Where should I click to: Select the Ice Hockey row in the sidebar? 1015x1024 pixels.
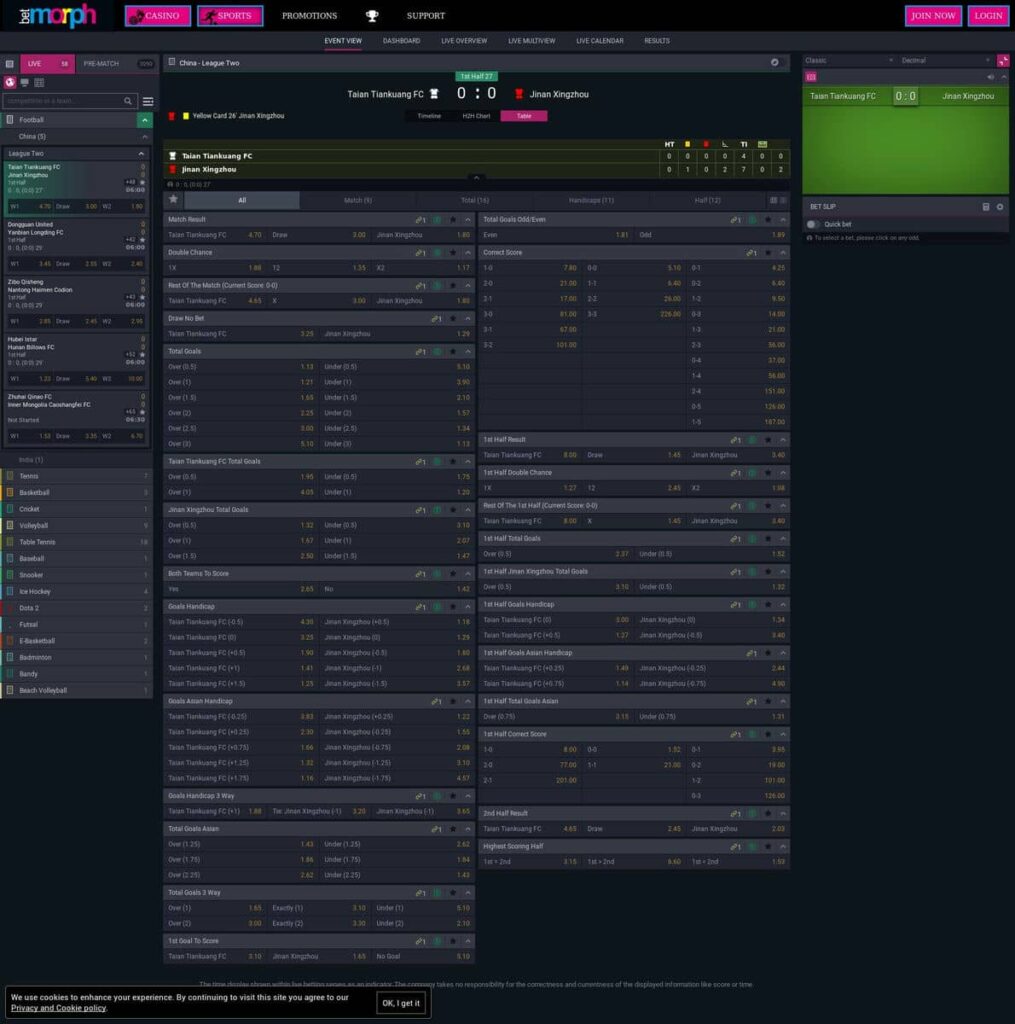[x=76, y=592]
